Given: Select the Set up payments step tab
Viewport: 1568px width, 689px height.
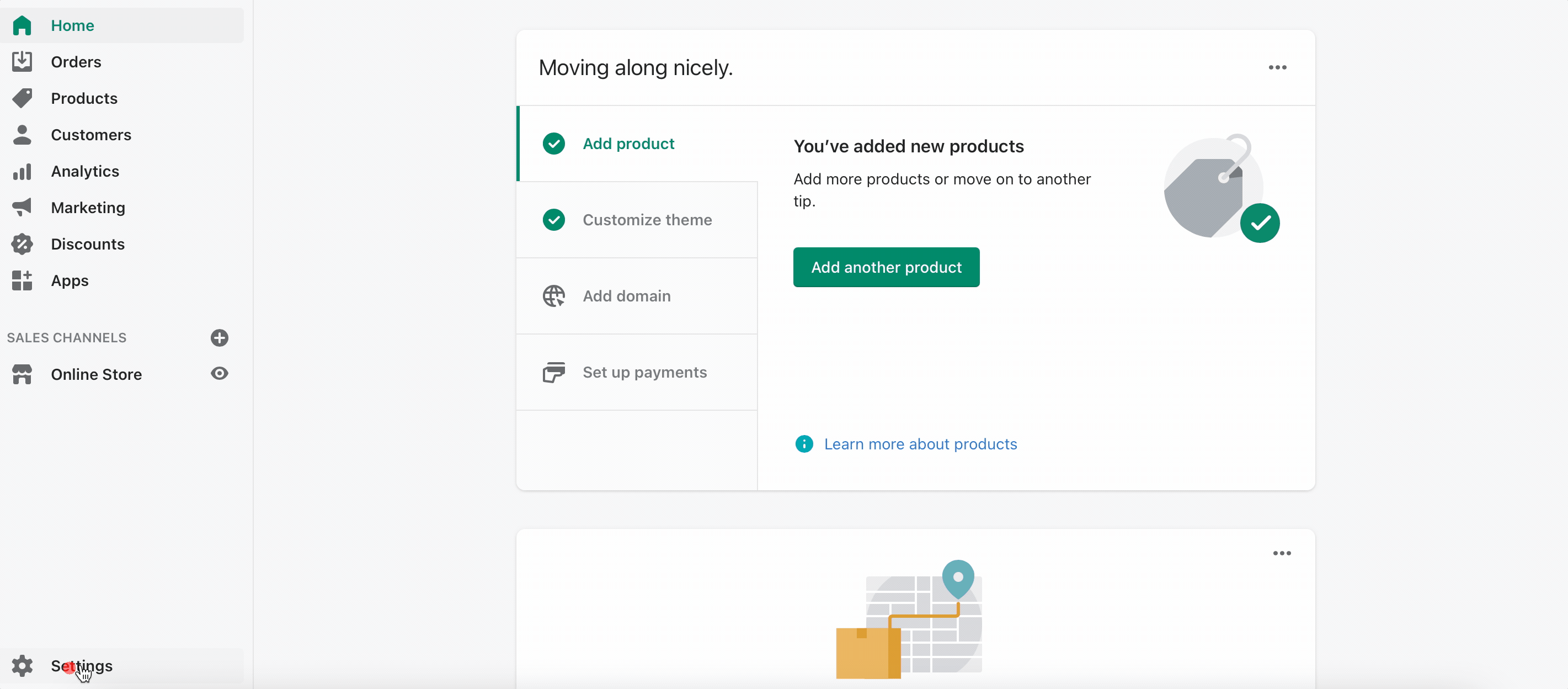Looking at the screenshot, I should point(637,372).
